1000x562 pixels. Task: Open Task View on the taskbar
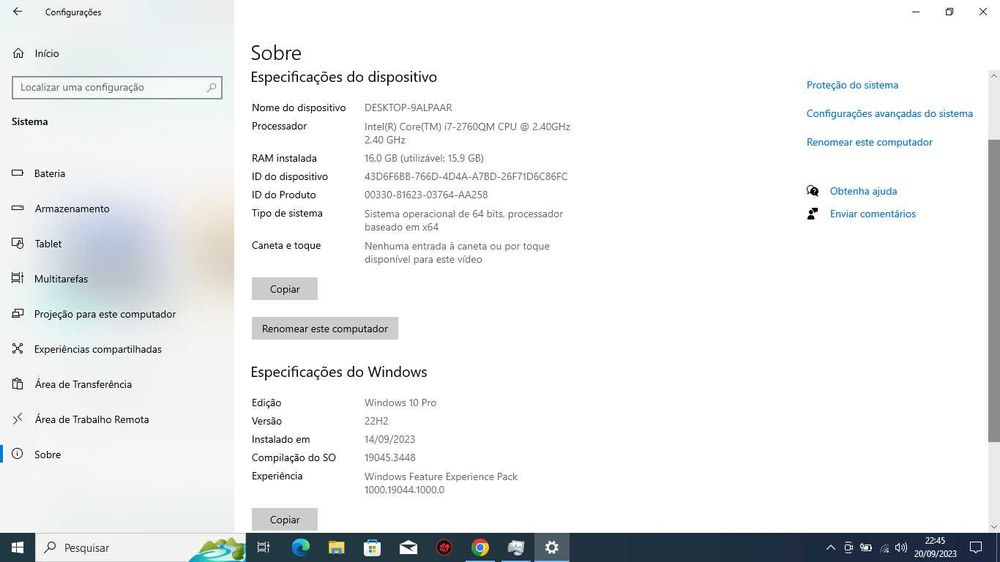pyautogui.click(x=263, y=547)
